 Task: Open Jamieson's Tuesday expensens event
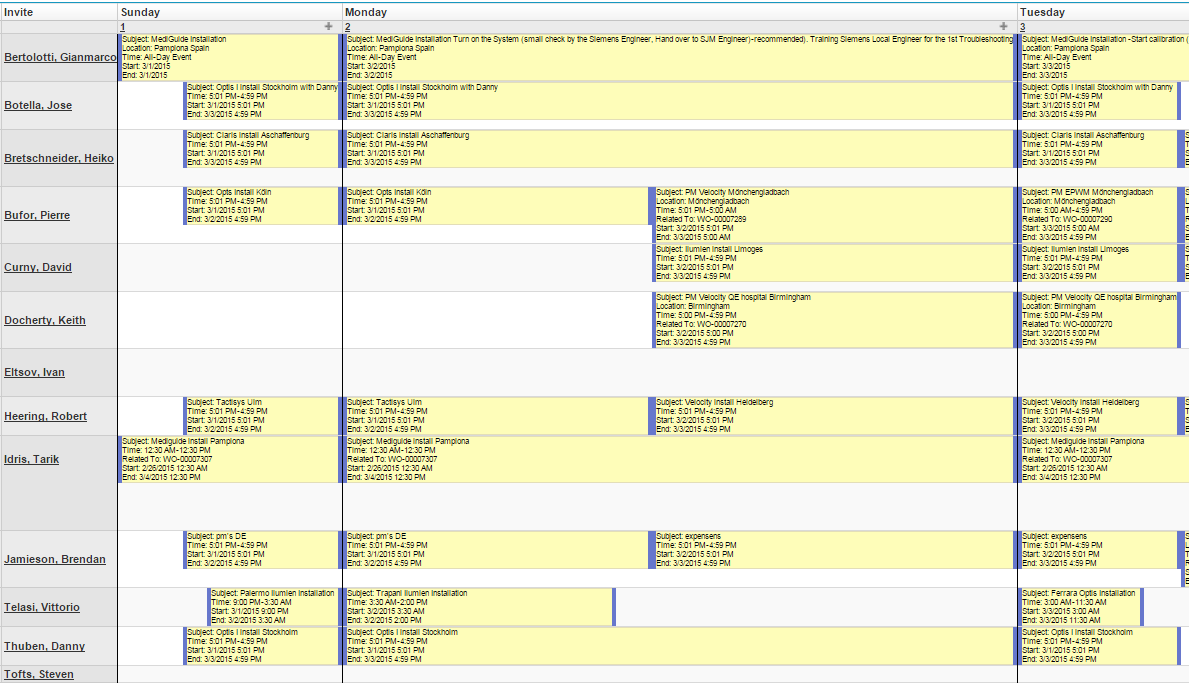pos(1101,550)
